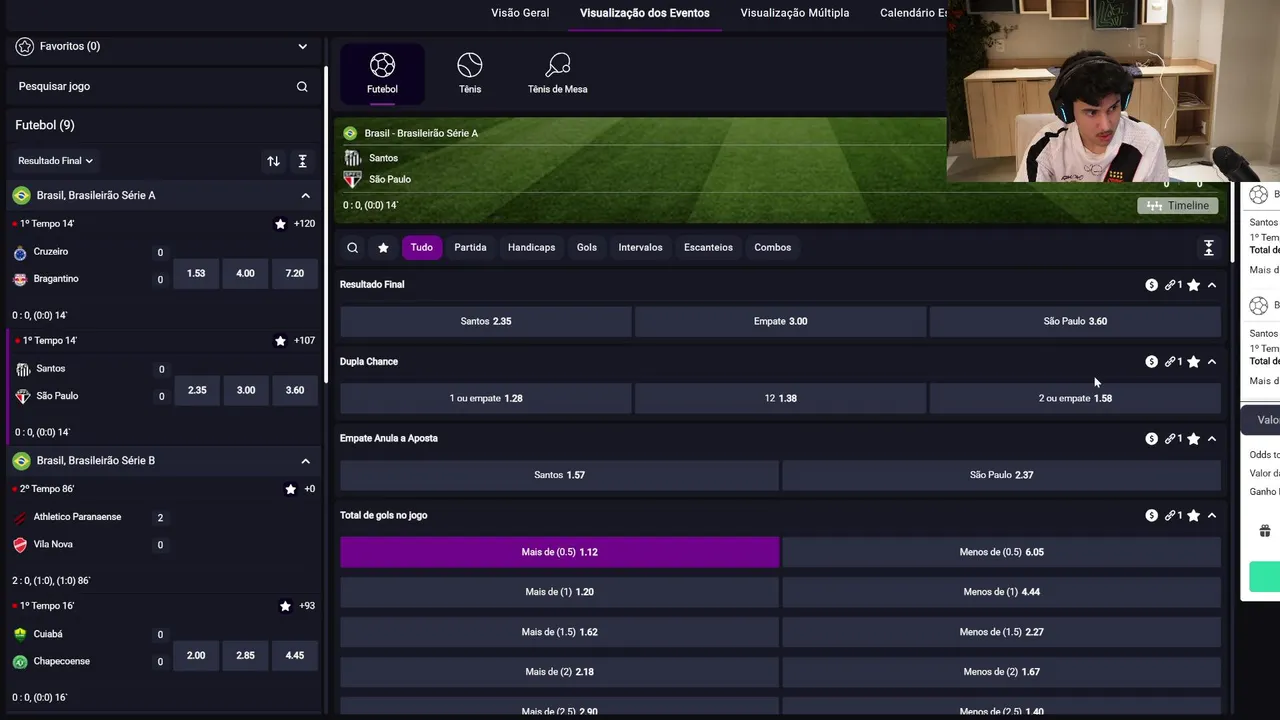
Task: Expand the Favoritos (0) section
Action: [302, 46]
